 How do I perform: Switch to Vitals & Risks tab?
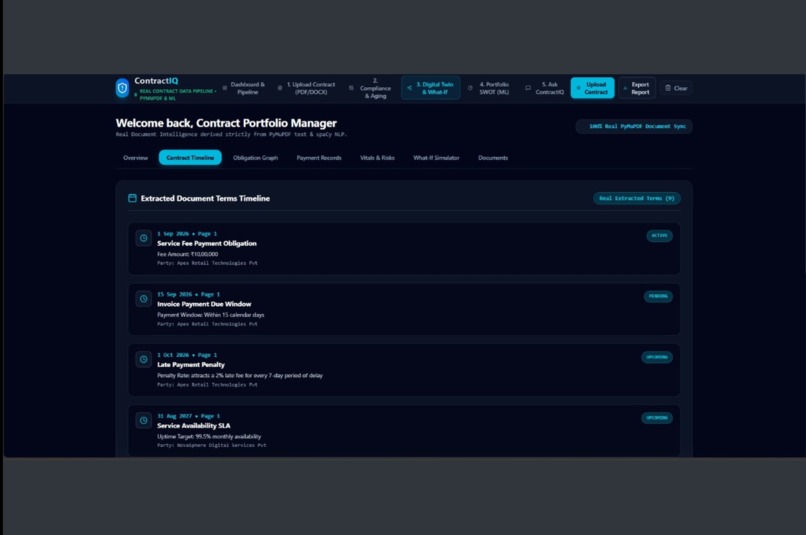377,158
